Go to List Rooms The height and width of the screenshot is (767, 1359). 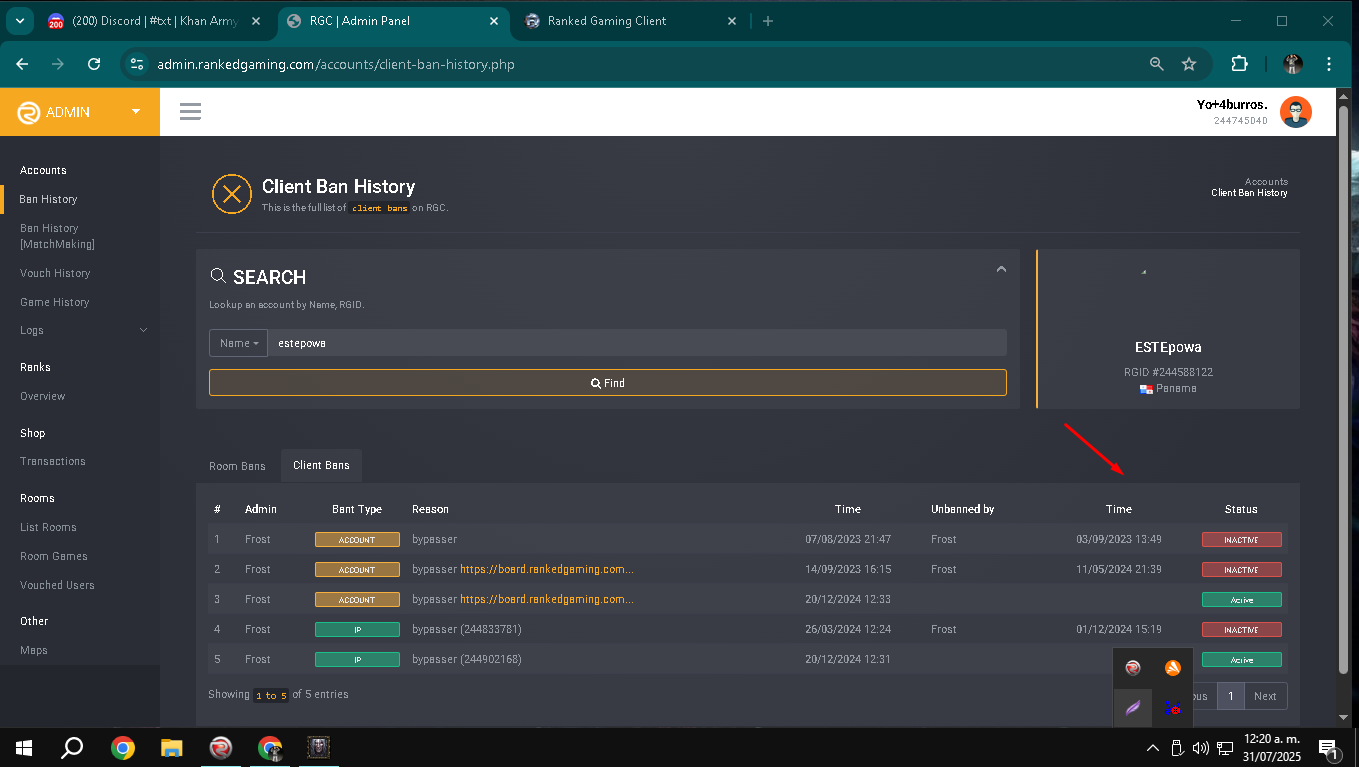pos(48,527)
